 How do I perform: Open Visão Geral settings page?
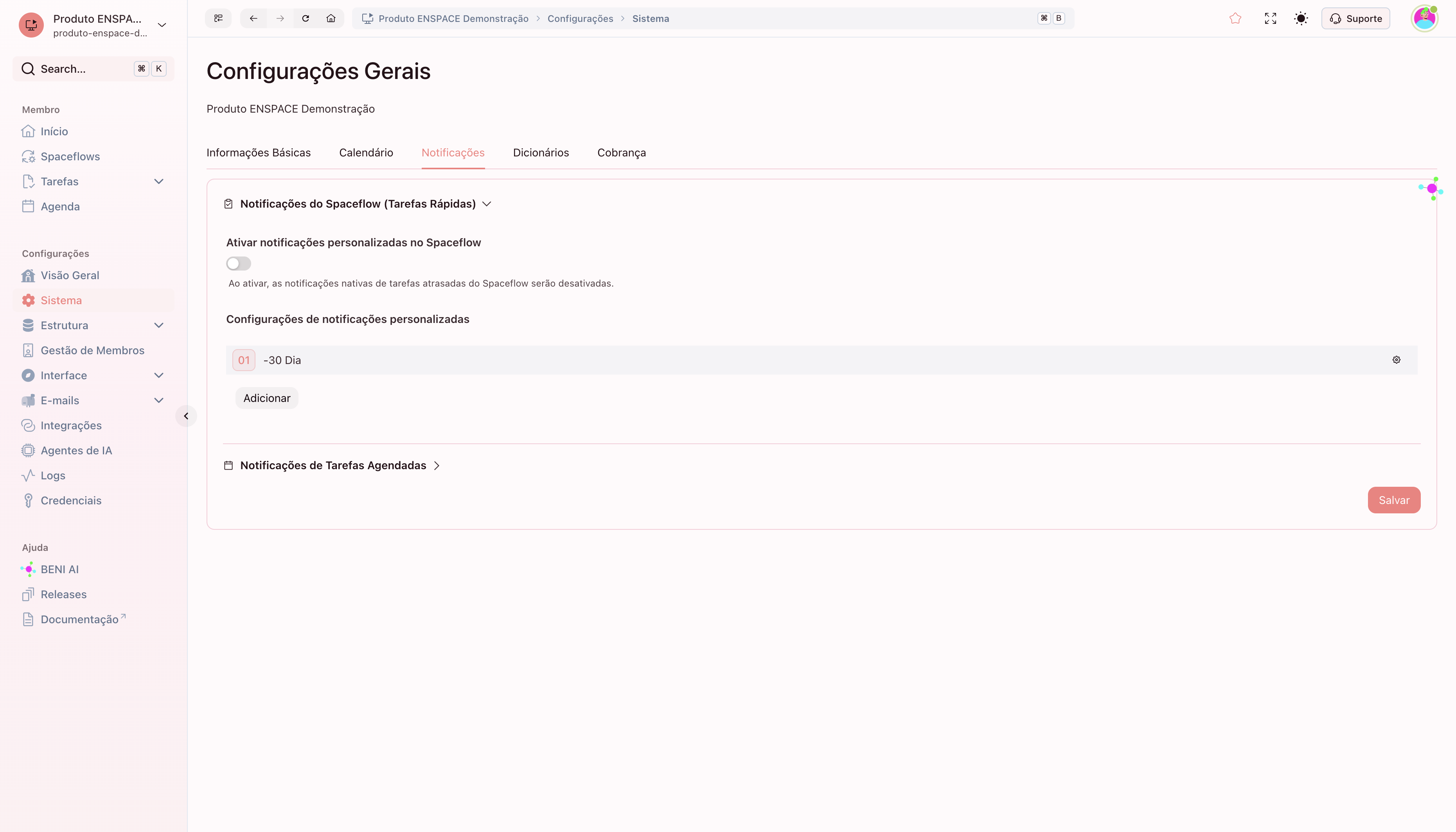tap(93, 275)
